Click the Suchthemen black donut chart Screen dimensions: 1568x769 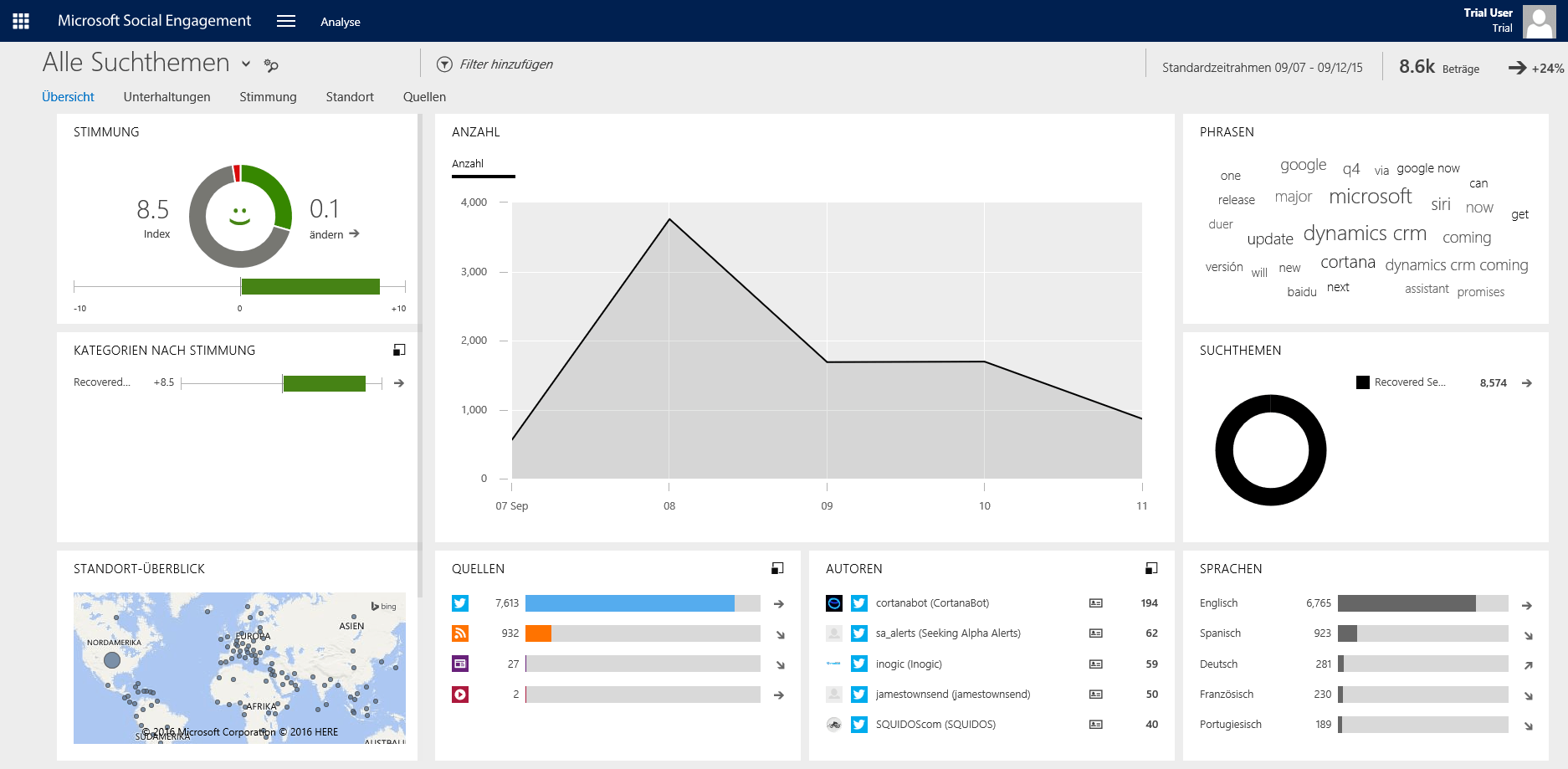point(1270,450)
